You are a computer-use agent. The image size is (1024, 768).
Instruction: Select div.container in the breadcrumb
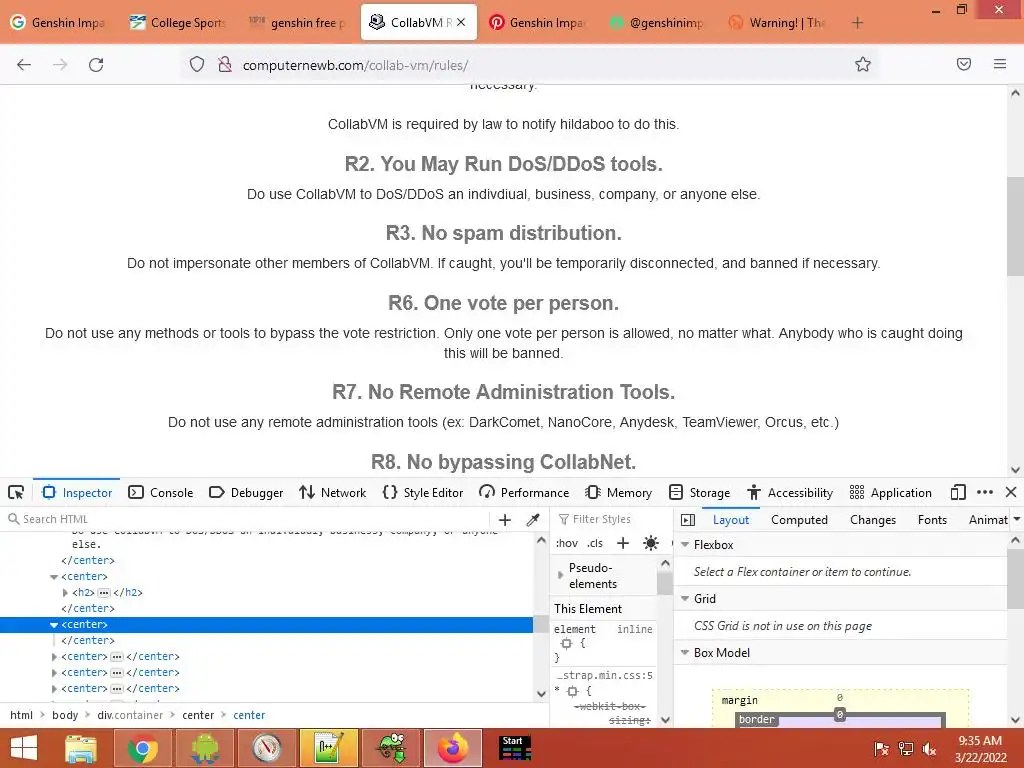click(130, 715)
